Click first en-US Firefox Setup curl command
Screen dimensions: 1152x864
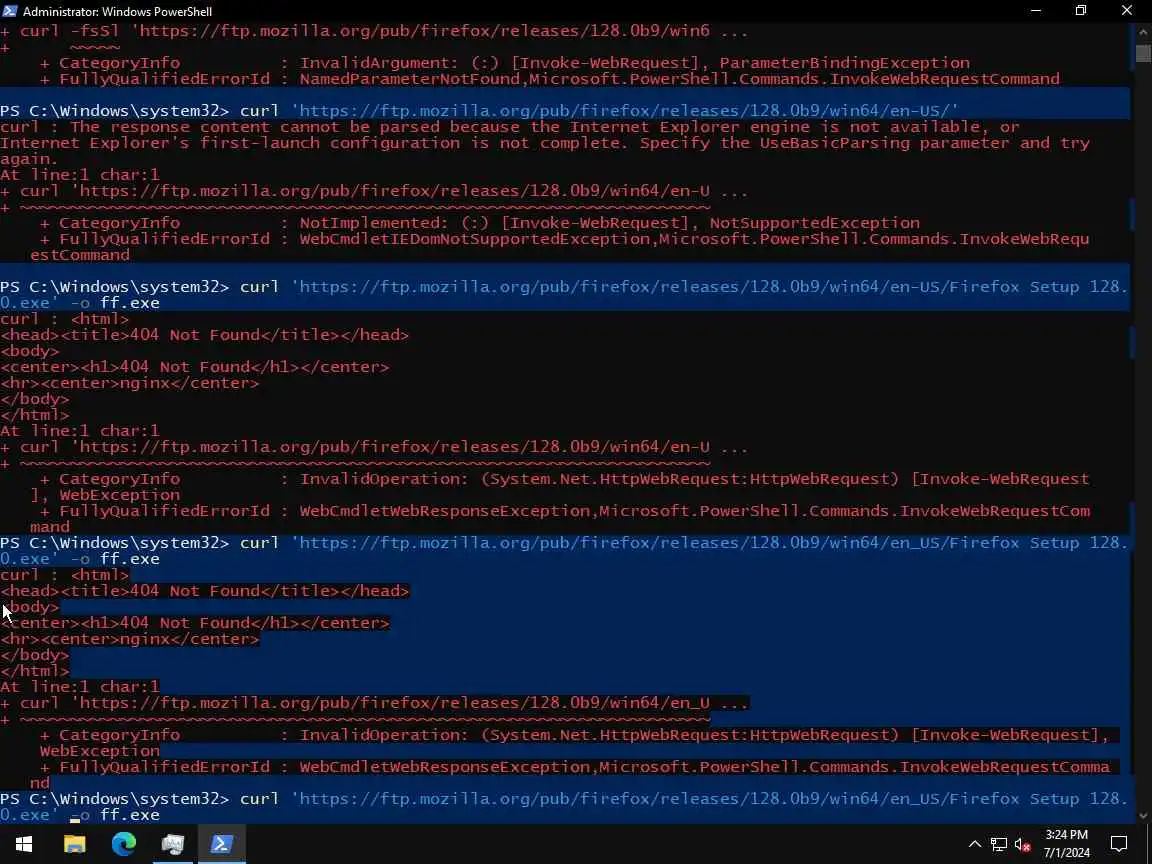564,295
